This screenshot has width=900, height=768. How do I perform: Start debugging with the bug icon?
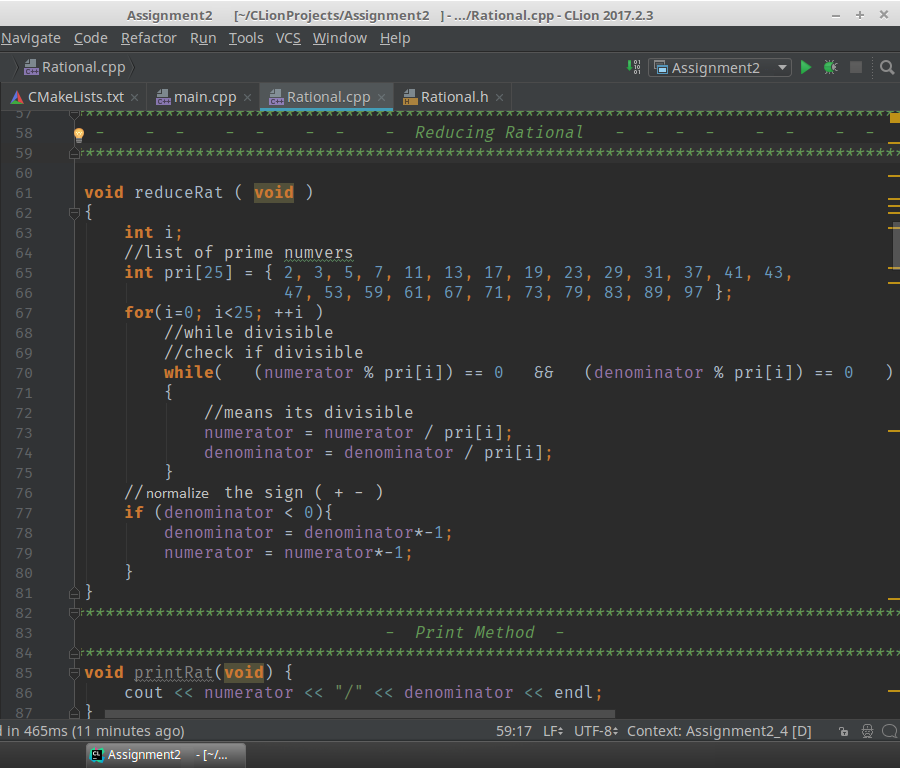(831, 68)
